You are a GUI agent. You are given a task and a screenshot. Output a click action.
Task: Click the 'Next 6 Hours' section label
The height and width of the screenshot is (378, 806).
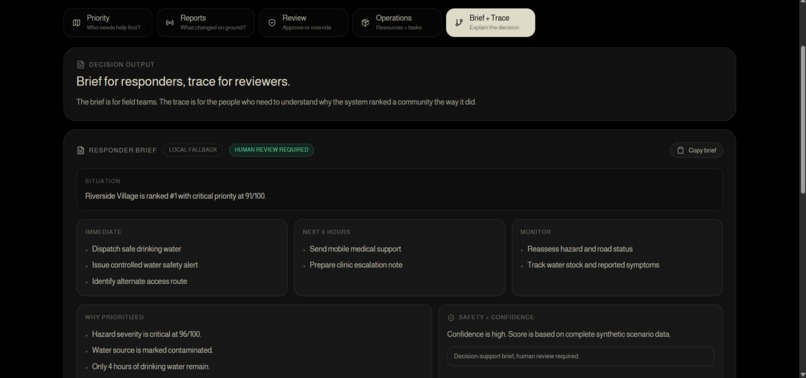pos(326,232)
